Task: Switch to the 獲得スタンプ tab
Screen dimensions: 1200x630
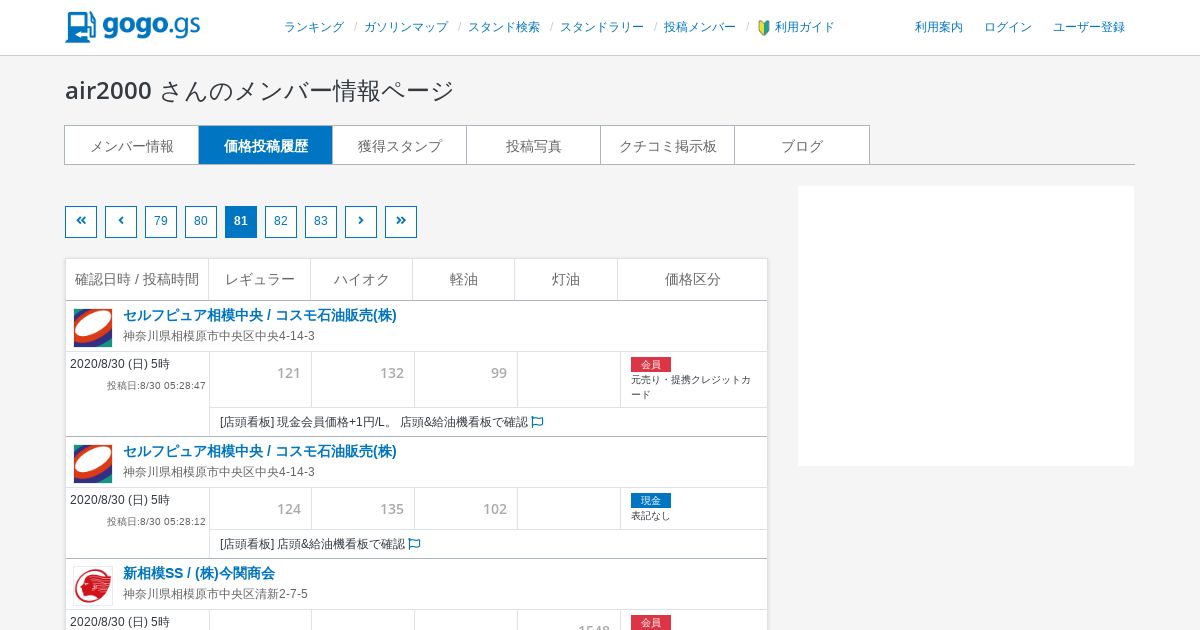Action: 400,145
